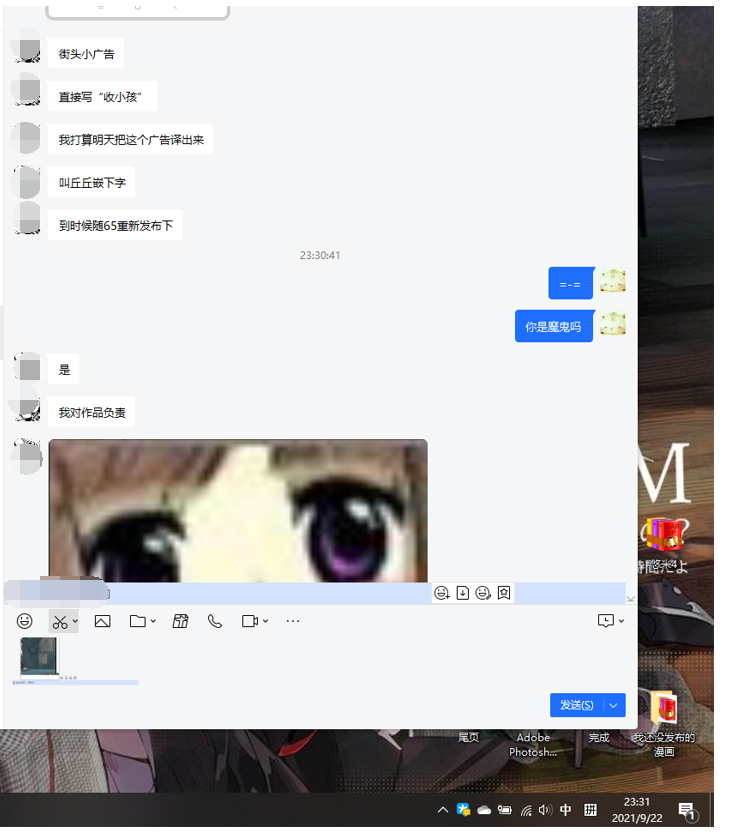Click the OneDrive cloud tray icon

484,810
